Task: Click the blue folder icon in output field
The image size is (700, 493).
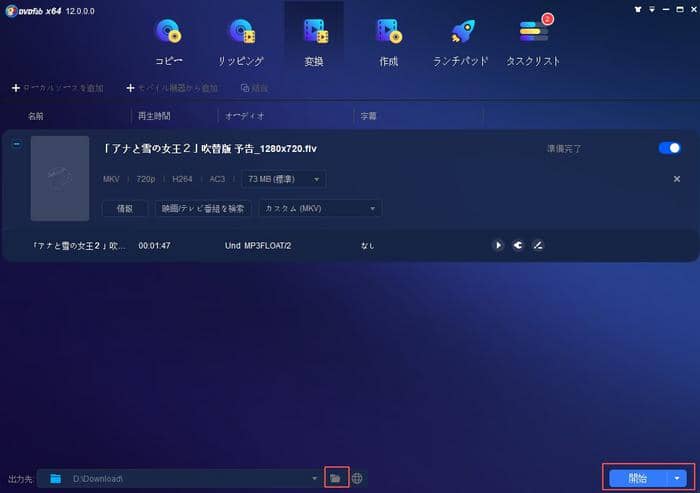Action: coord(55,479)
